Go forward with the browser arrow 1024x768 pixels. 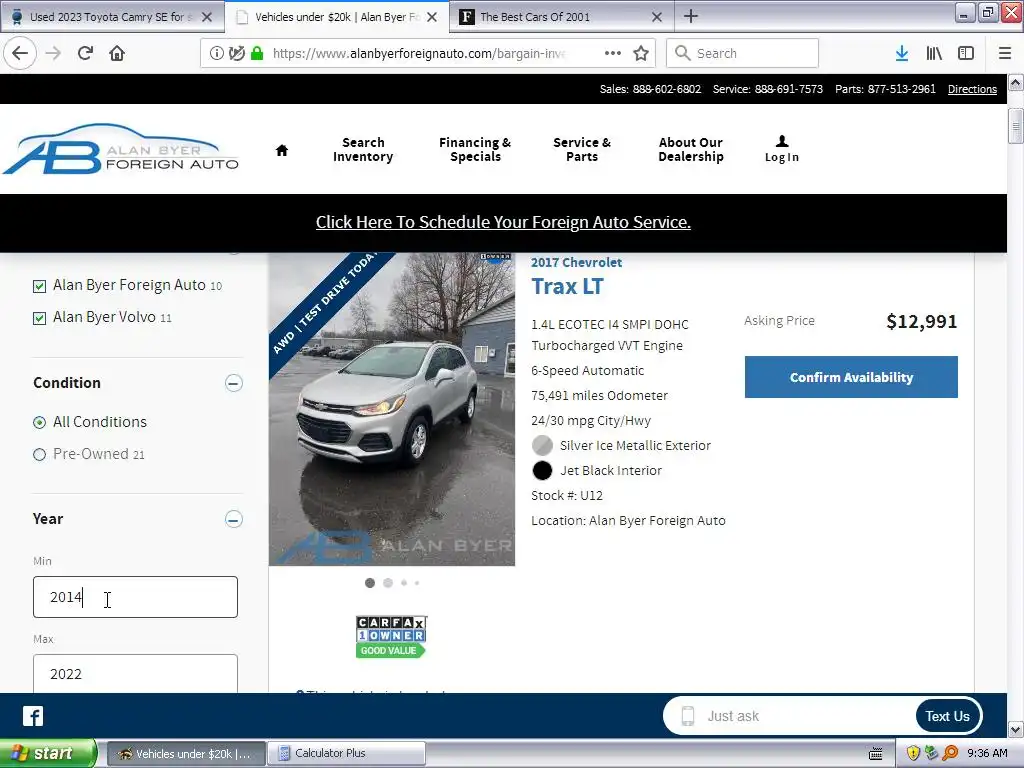coord(53,53)
